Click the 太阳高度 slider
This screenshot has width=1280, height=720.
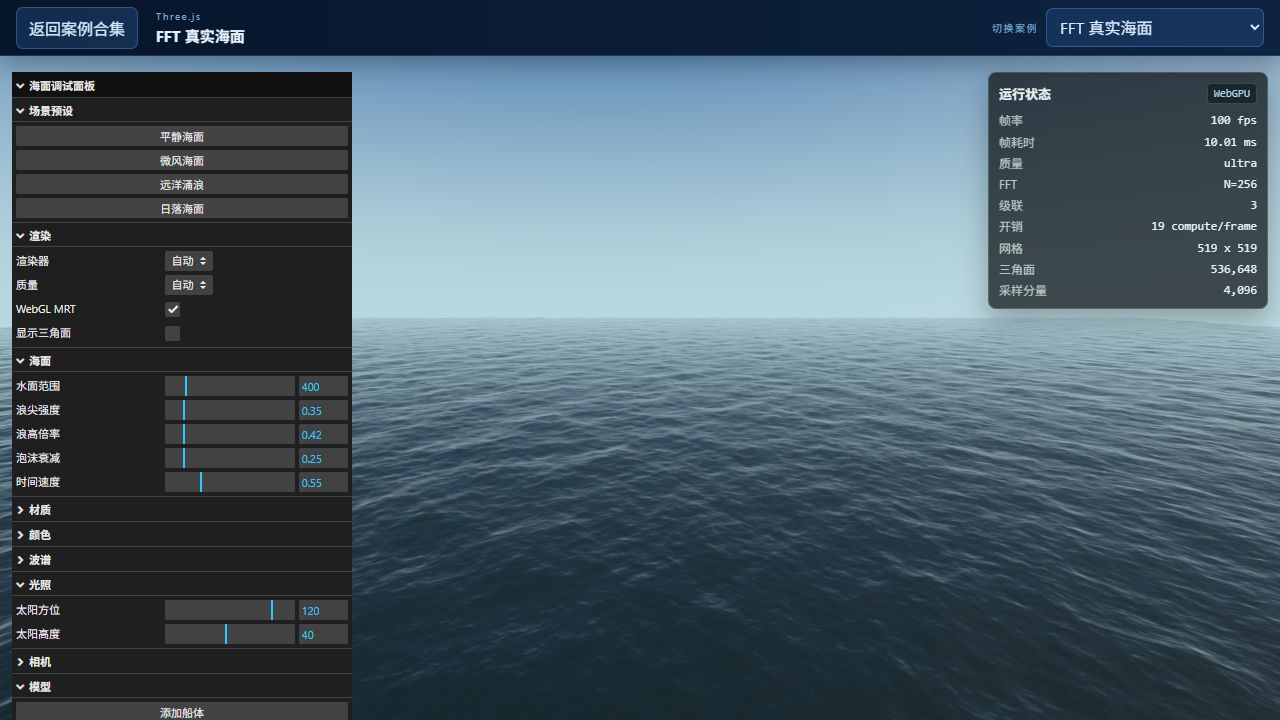[230, 634]
